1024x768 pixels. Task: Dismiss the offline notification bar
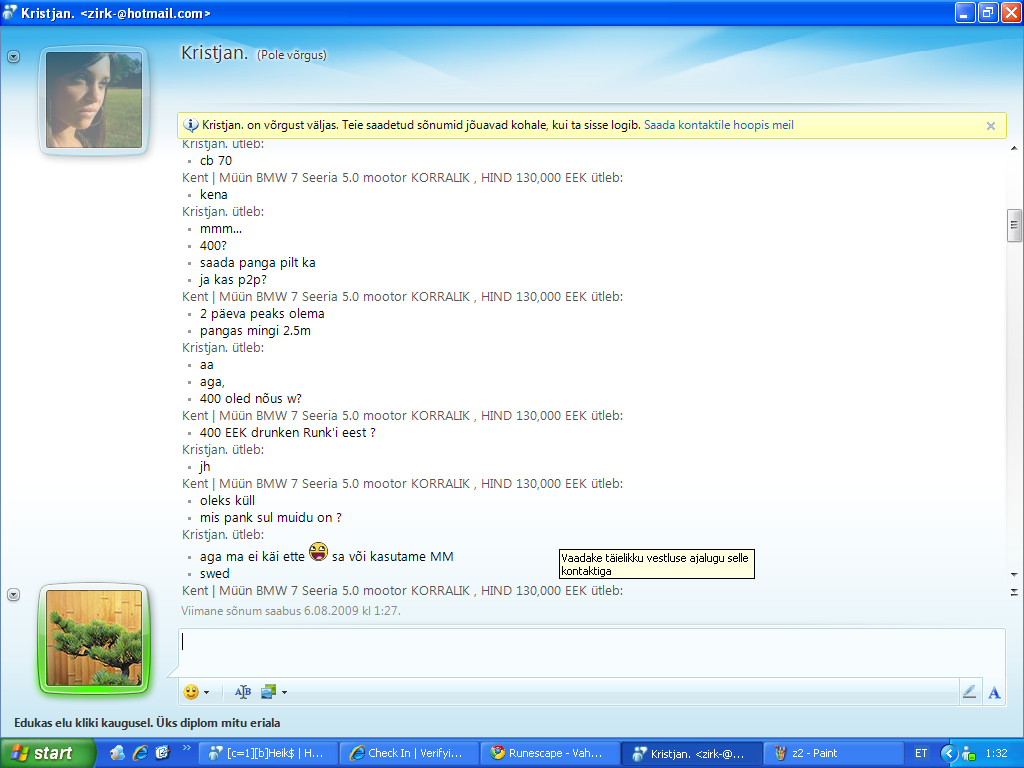tap(990, 126)
